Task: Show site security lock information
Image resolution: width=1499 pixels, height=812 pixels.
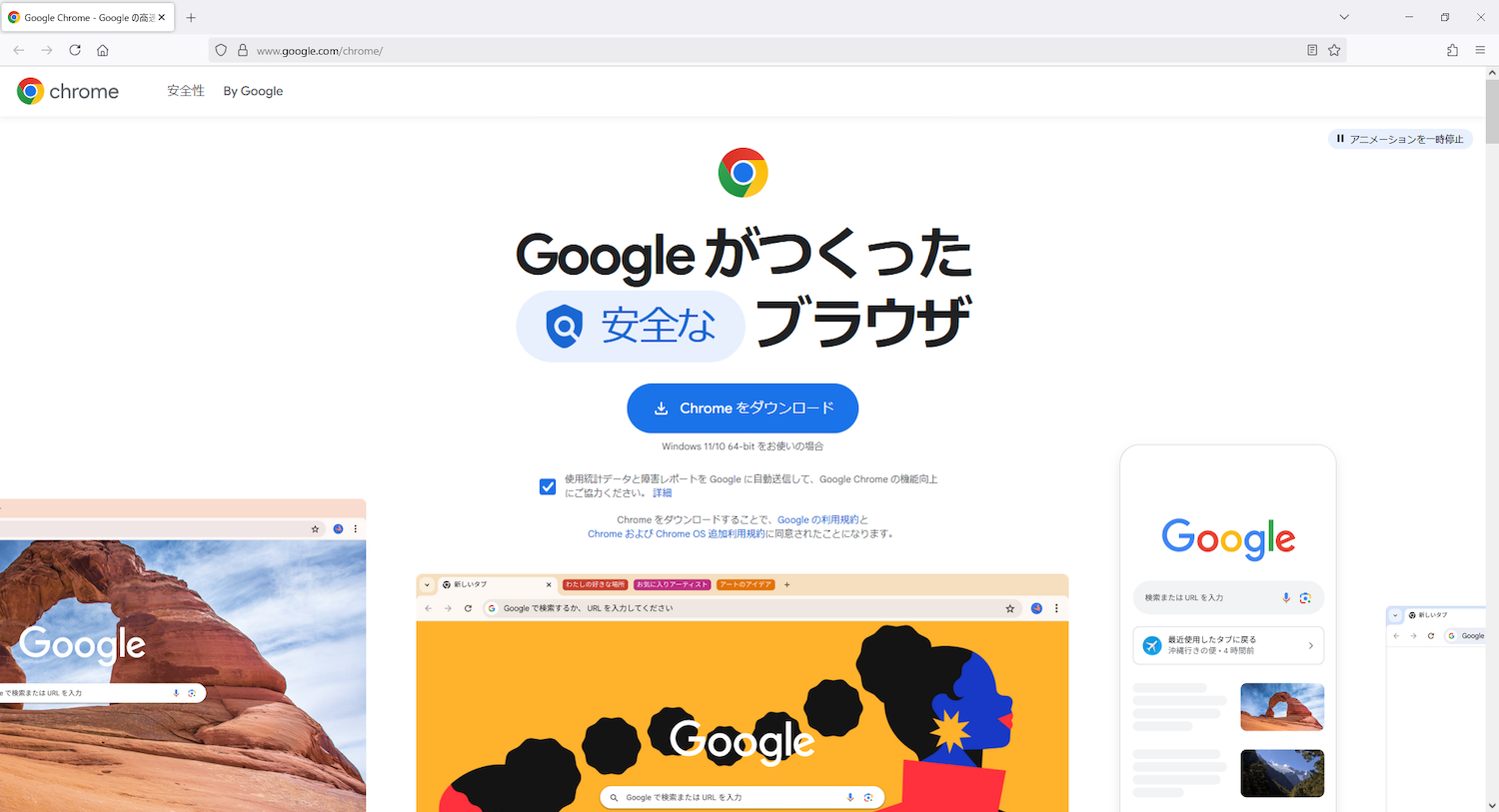Action: (242, 50)
